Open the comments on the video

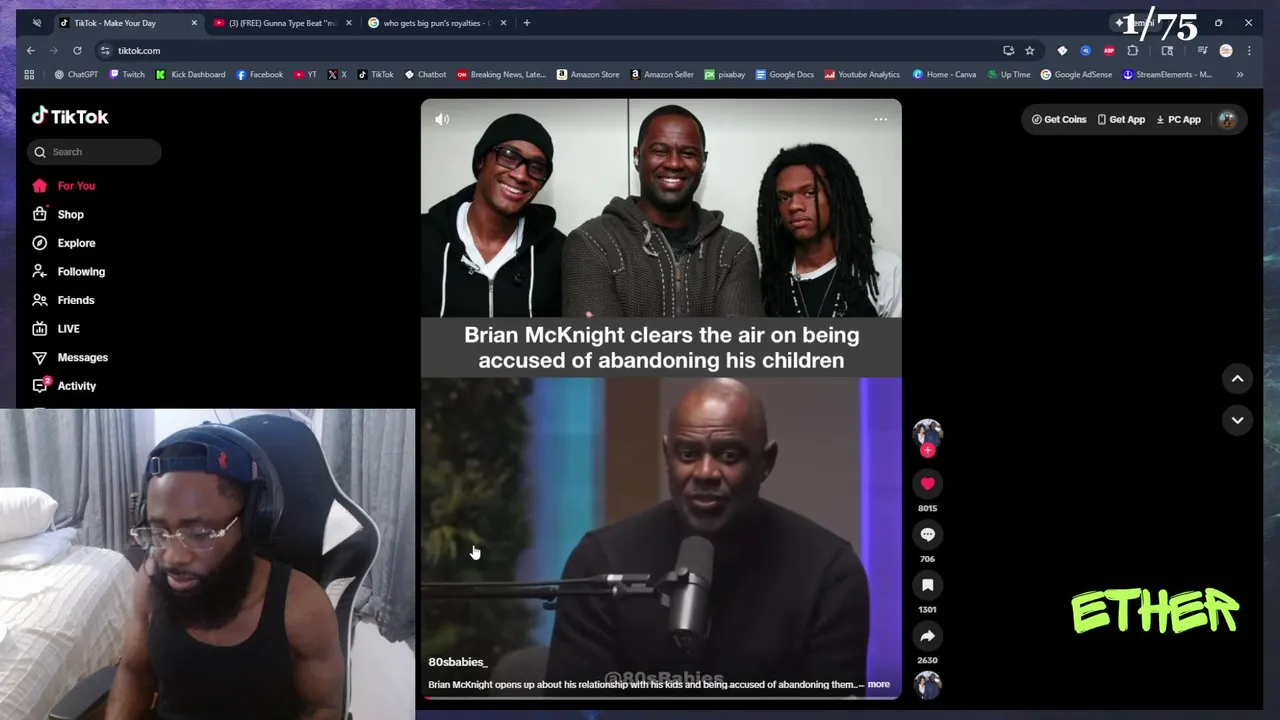(927, 534)
